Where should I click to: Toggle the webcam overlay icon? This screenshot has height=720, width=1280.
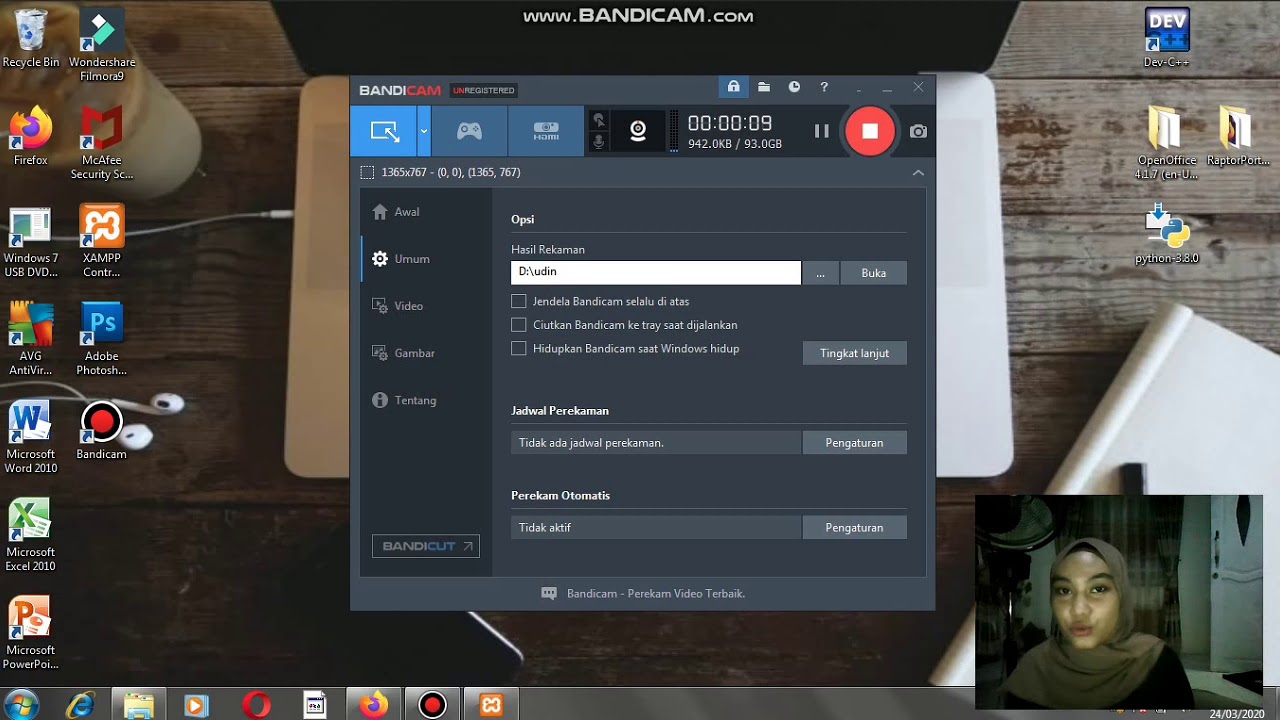click(x=638, y=131)
